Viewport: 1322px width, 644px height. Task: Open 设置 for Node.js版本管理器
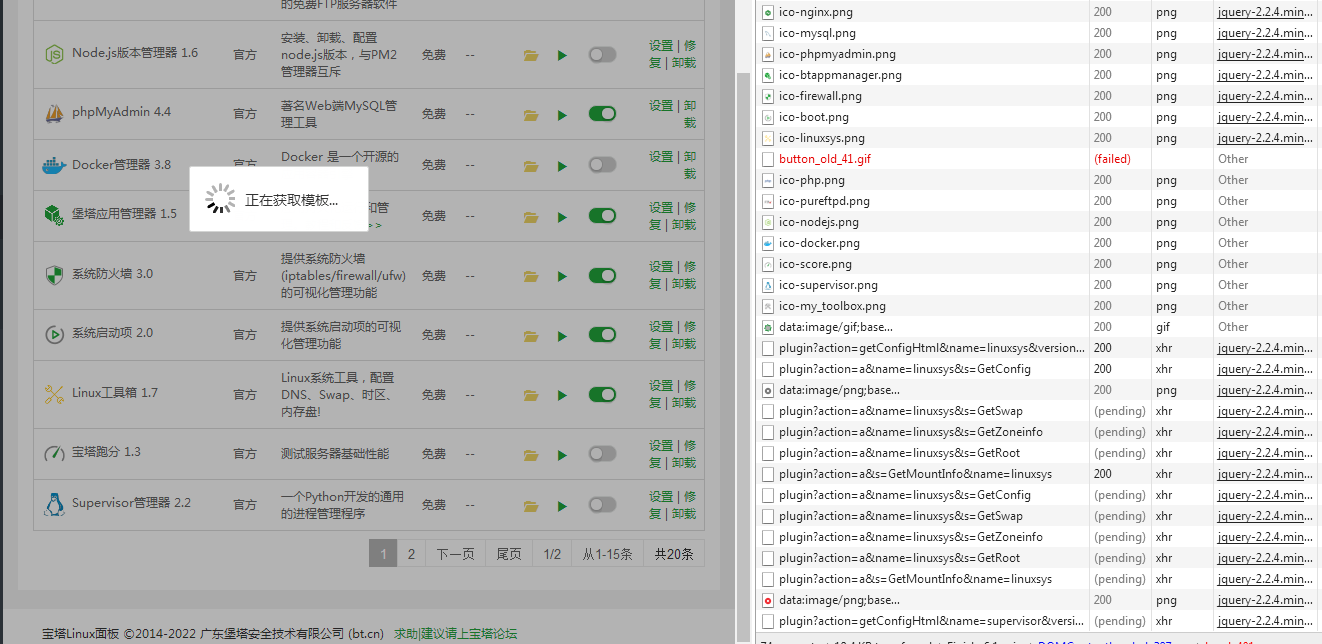click(661, 46)
